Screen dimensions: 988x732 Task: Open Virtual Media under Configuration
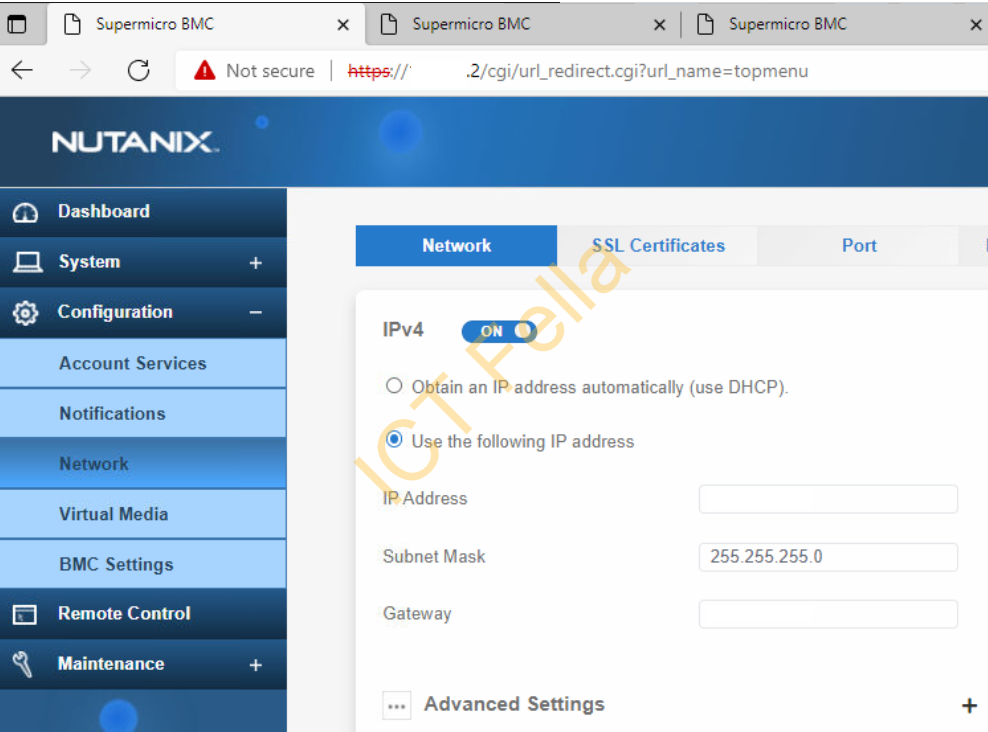point(143,514)
